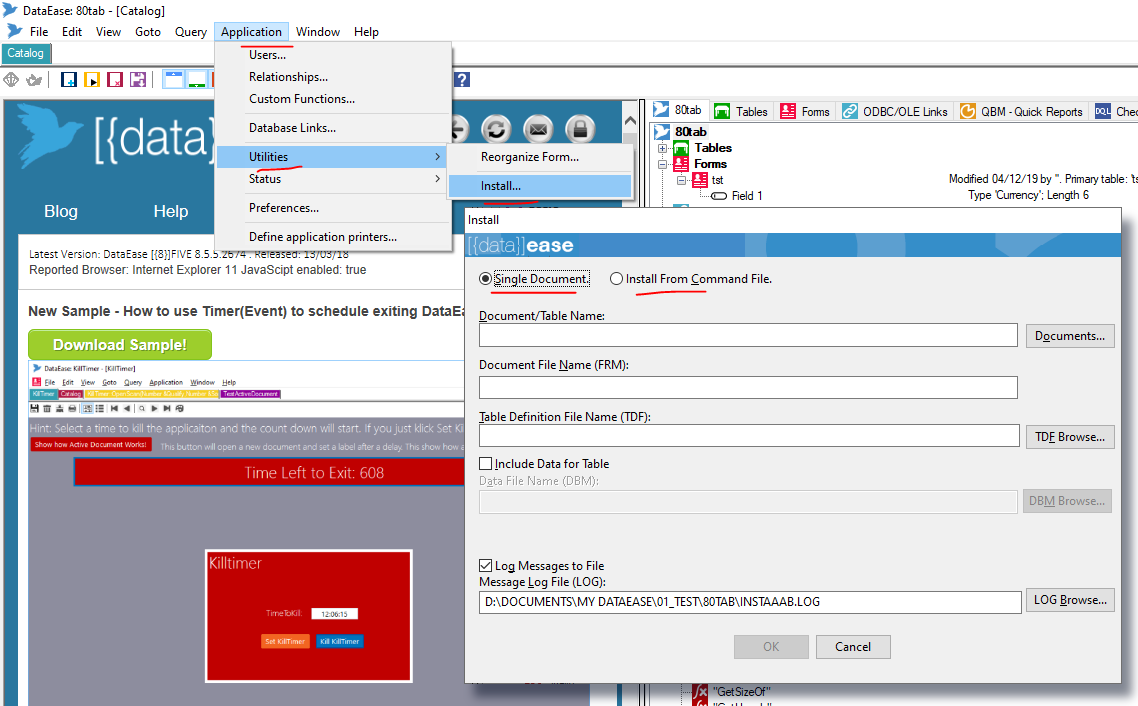Screen dimensions: 1138x706
Task: Click the green Download Sample! button
Action: tap(120, 345)
